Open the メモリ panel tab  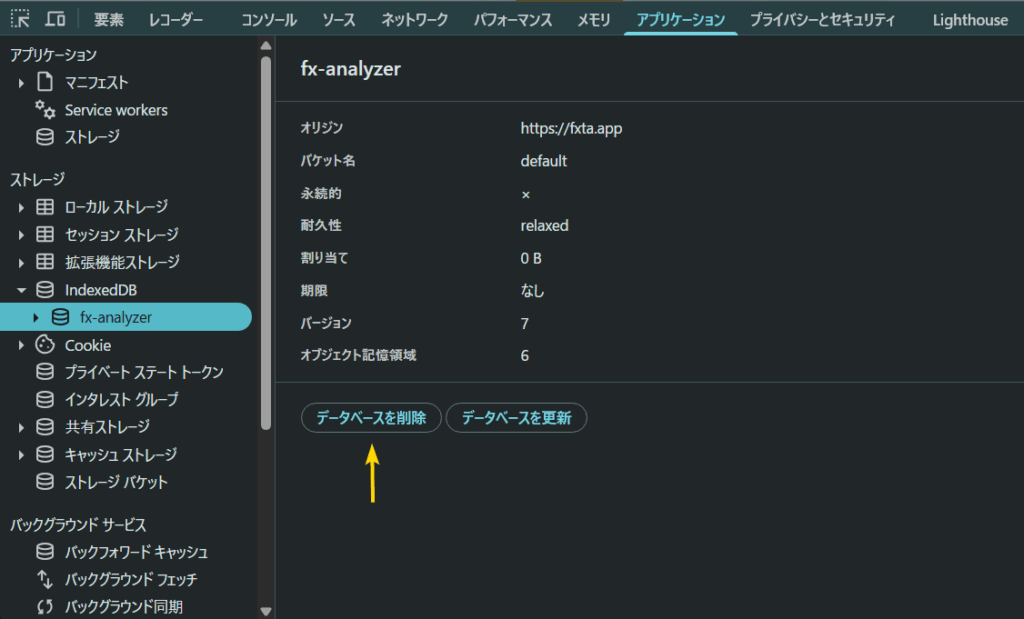coord(593,18)
